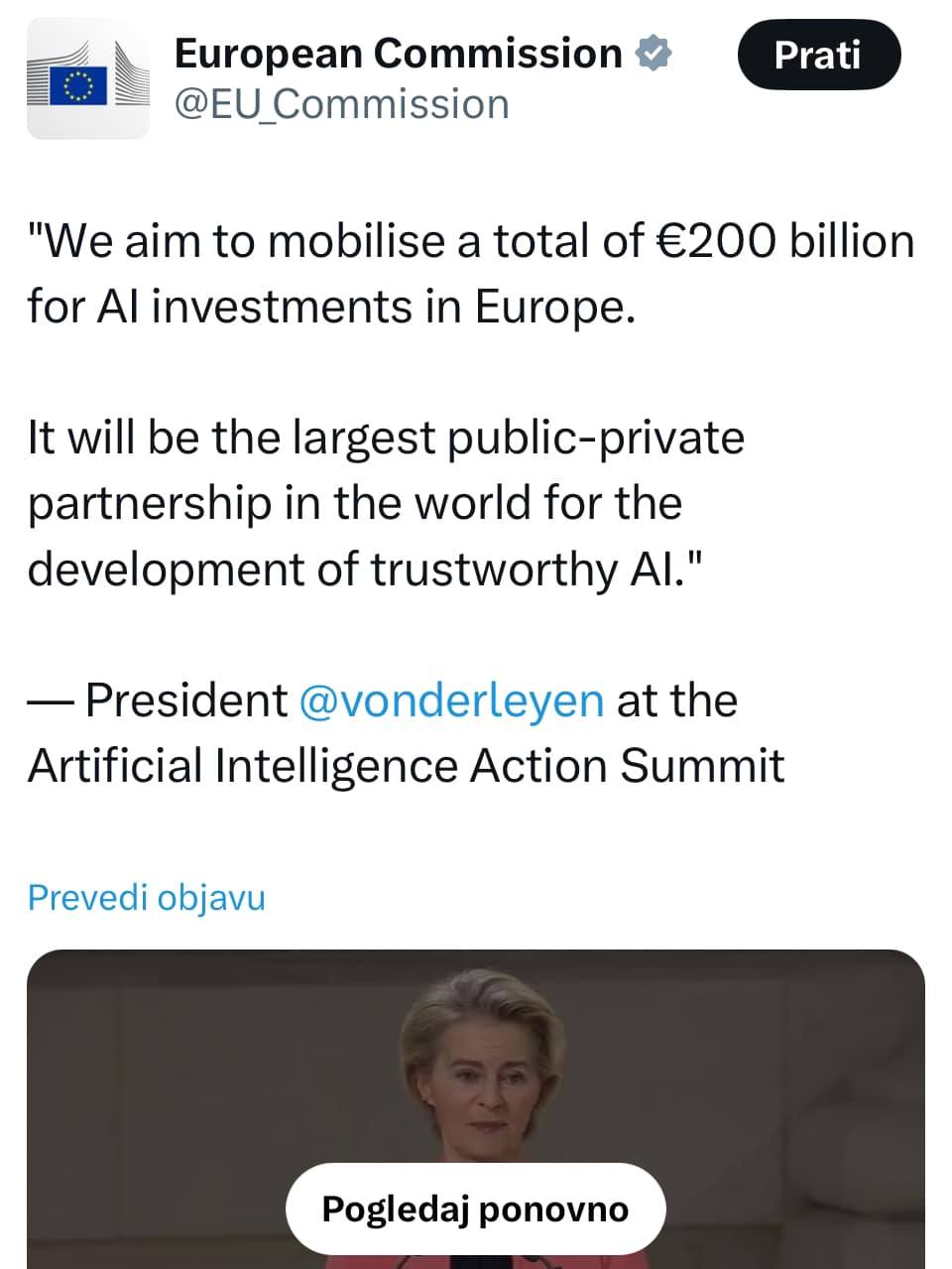The width and height of the screenshot is (952, 1269).
Task: Open the European Commission display name
Action: 398,54
